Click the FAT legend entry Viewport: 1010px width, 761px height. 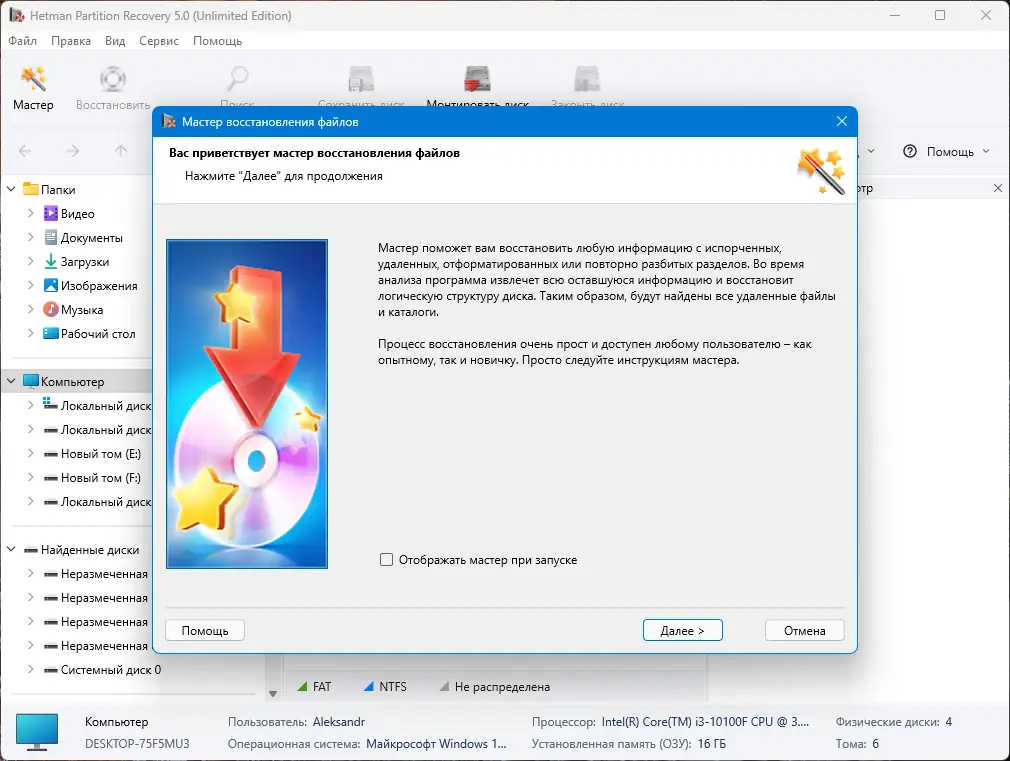tap(314, 687)
